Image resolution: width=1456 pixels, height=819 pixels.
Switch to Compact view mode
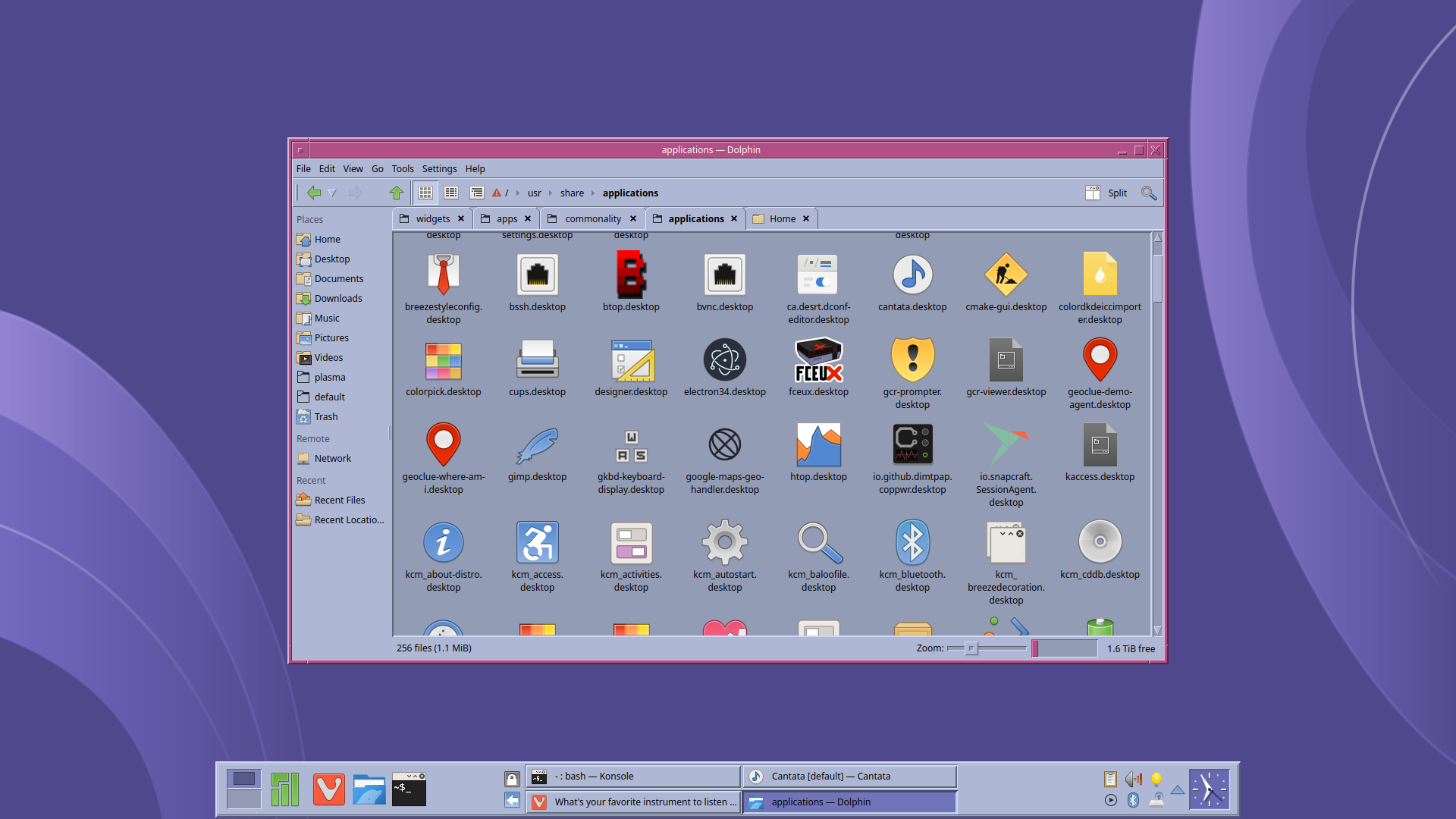[x=451, y=193]
